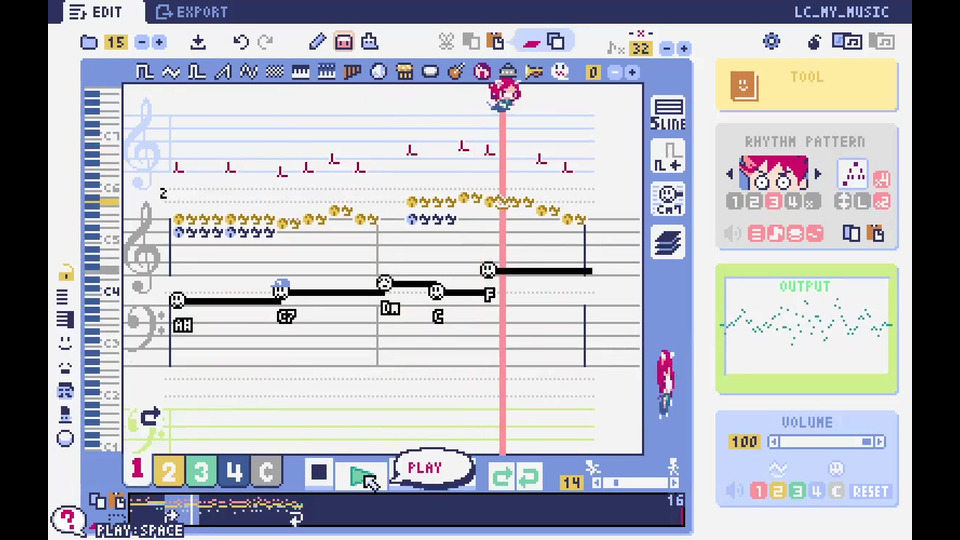
Task: Switch to the gray chord track C
Action: pyautogui.click(x=266, y=471)
